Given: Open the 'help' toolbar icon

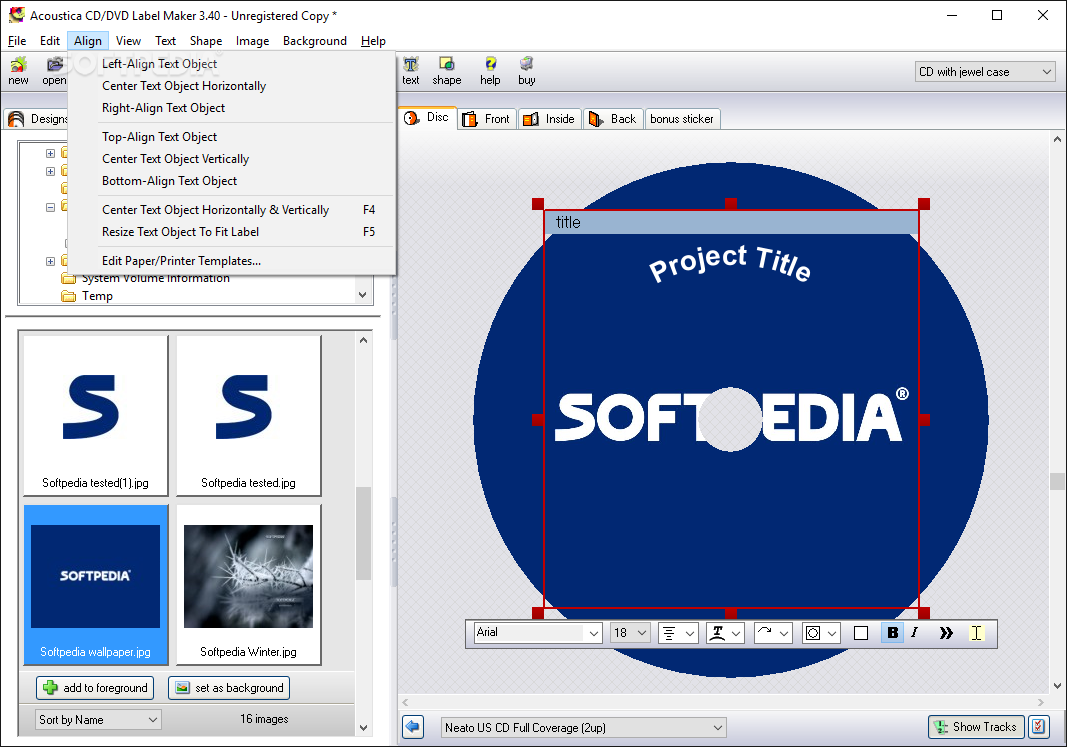Looking at the screenshot, I should [x=490, y=71].
